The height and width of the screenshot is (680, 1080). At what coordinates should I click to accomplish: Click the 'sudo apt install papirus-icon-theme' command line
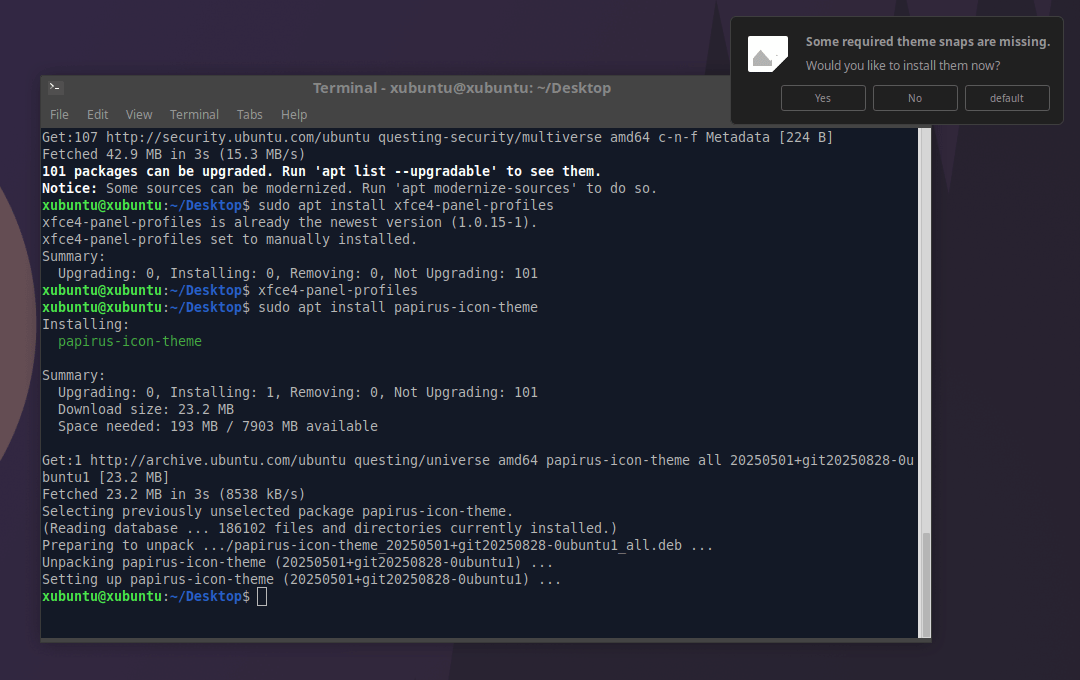(398, 307)
